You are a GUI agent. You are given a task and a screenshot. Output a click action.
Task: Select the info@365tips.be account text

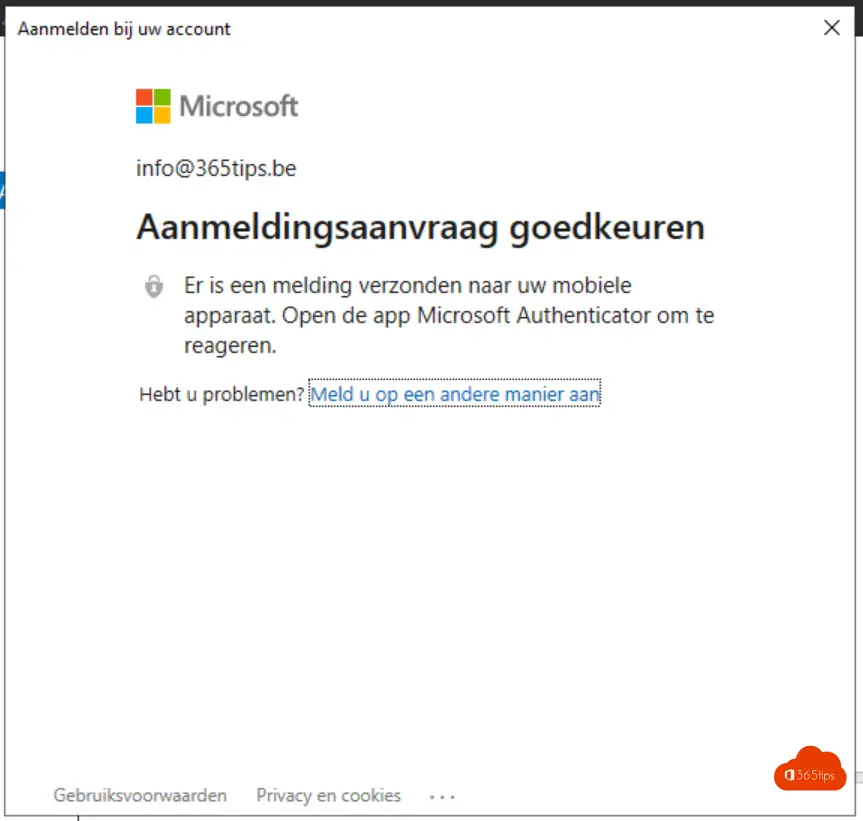(x=216, y=168)
